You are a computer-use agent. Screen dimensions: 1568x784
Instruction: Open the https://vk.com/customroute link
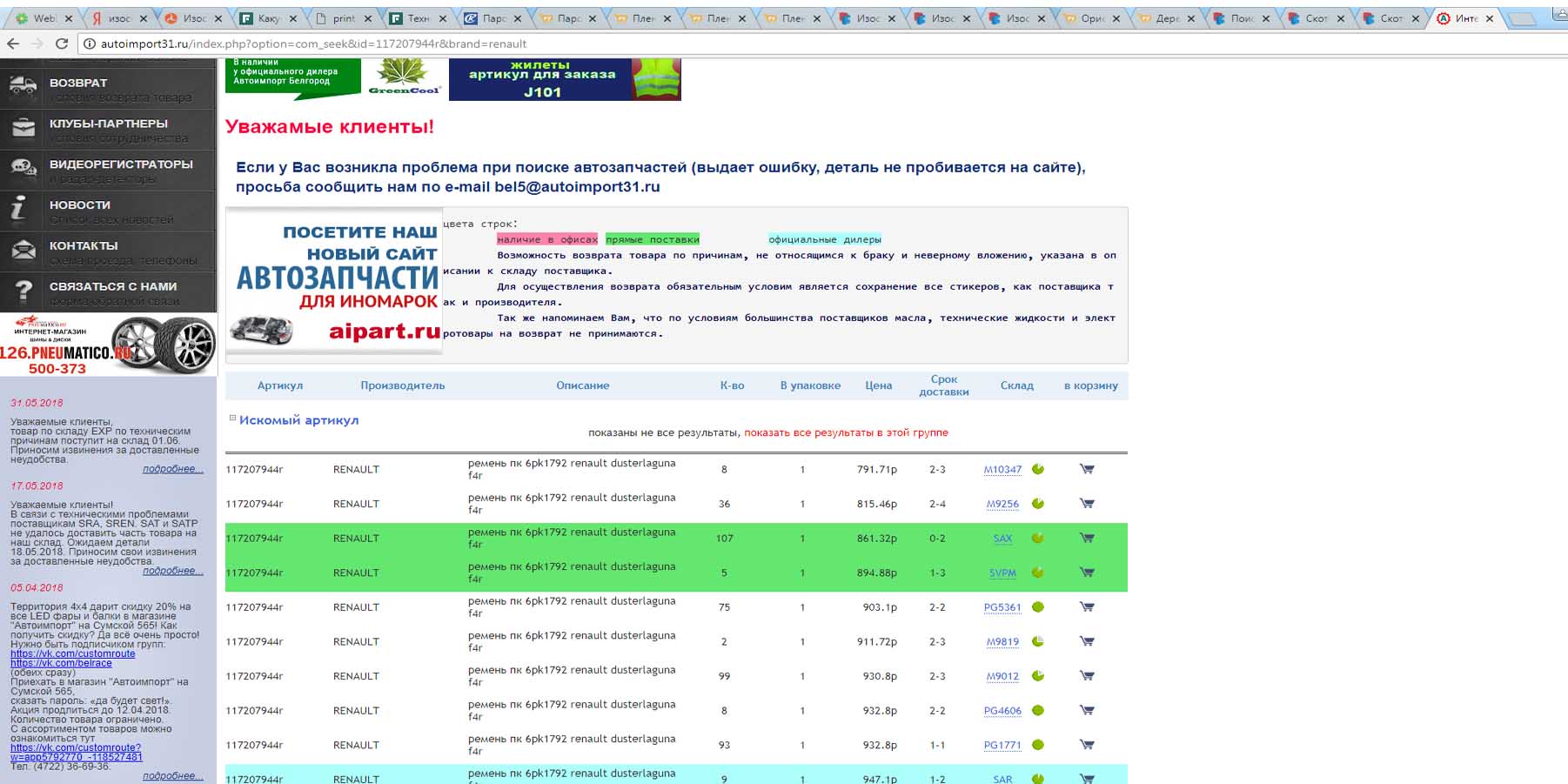pos(73,653)
